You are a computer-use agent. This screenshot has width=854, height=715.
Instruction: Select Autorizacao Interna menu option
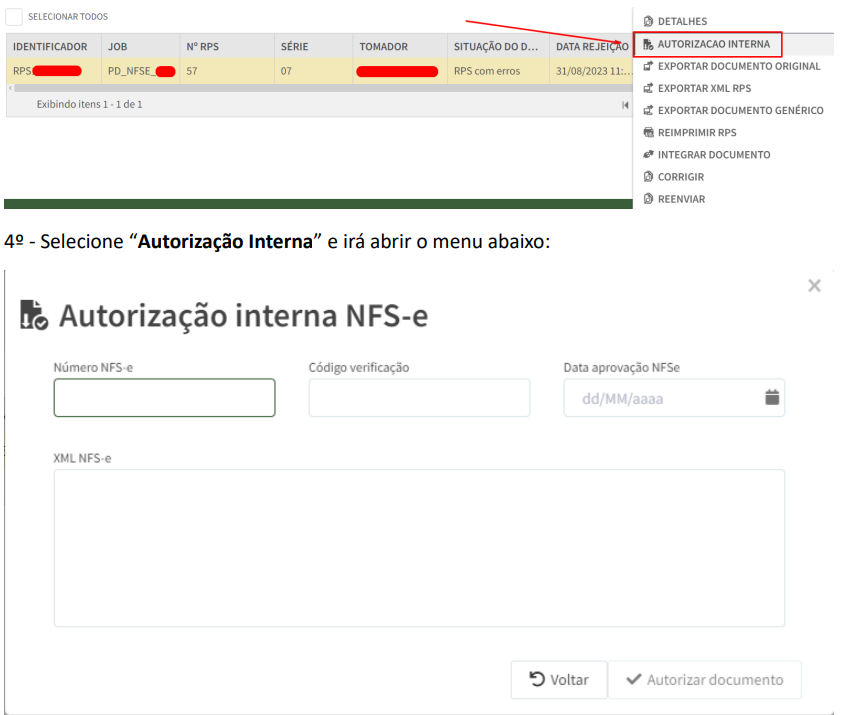coord(713,44)
